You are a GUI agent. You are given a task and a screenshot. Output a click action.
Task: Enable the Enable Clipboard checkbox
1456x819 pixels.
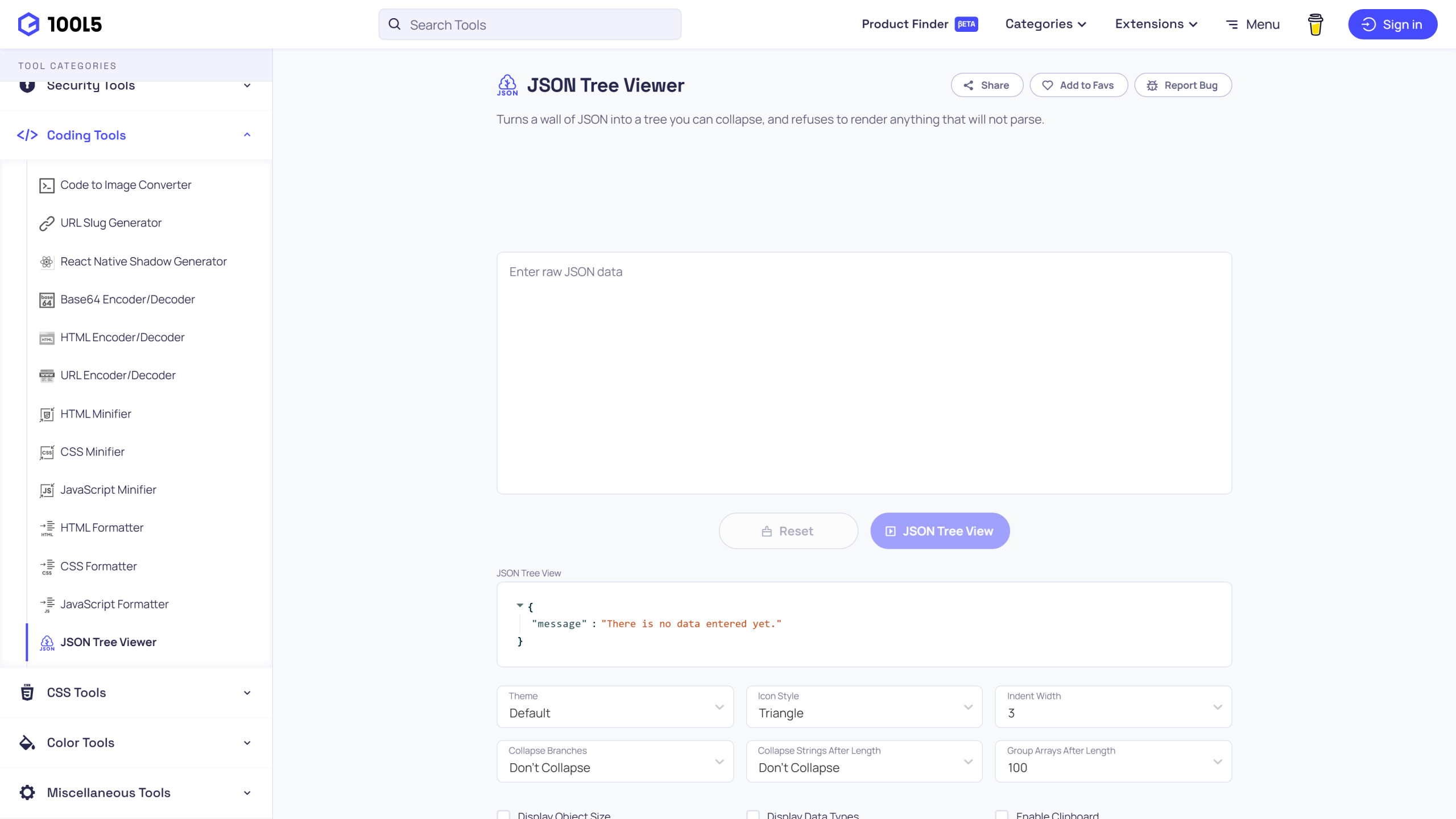coord(1002,815)
